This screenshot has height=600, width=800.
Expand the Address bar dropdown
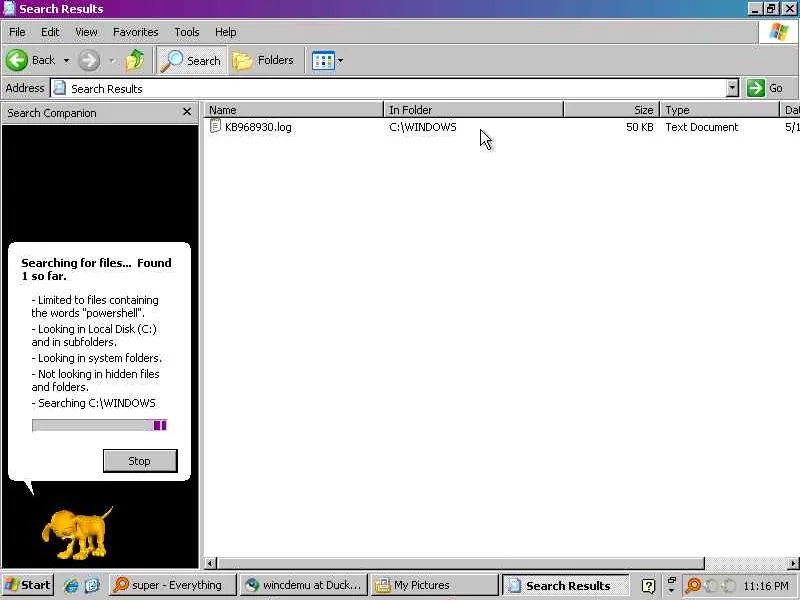(x=733, y=88)
